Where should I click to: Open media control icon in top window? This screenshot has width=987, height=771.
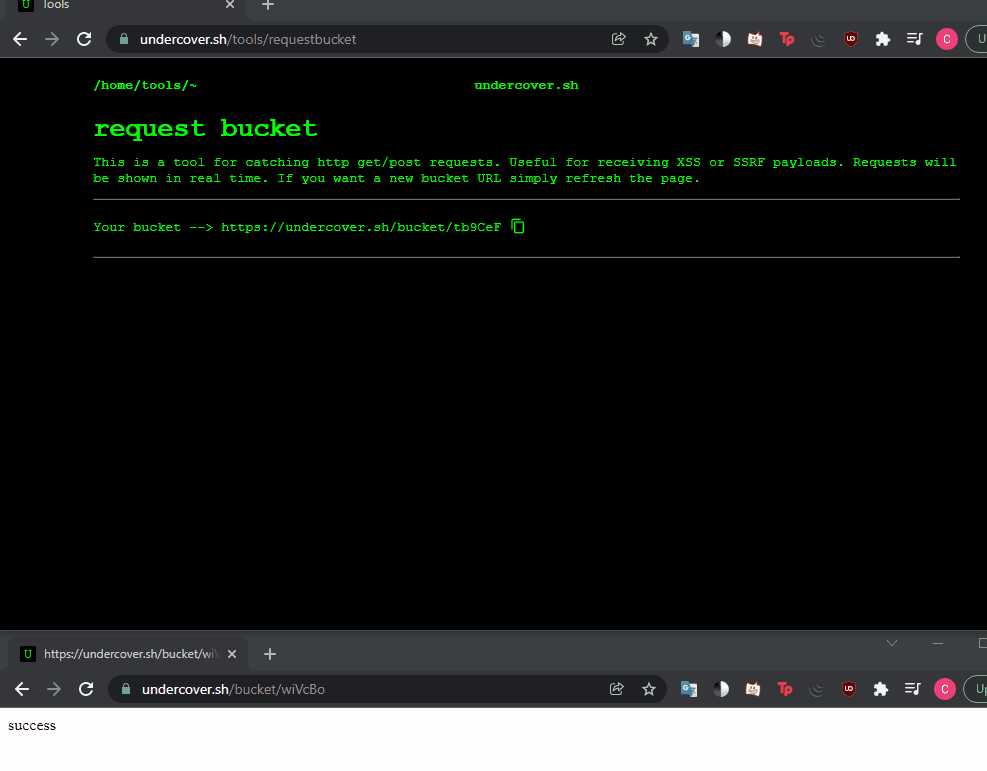(915, 39)
